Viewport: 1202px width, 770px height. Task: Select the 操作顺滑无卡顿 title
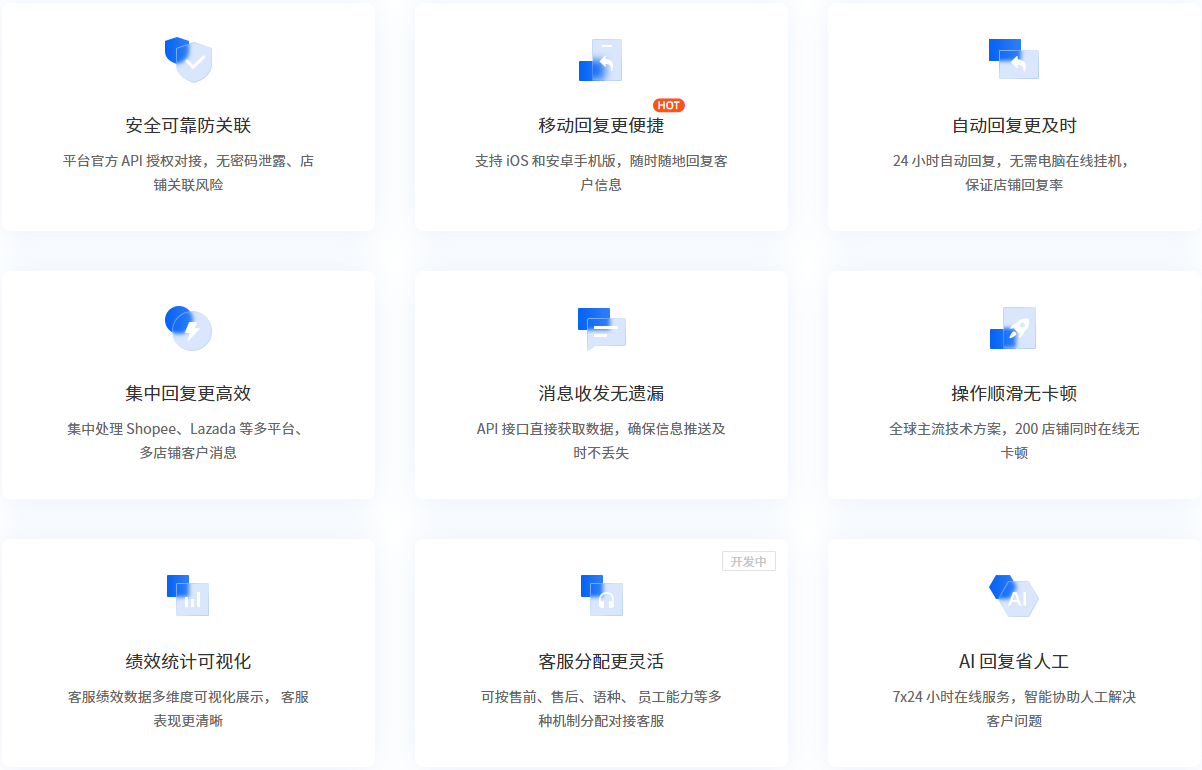coord(1014,394)
